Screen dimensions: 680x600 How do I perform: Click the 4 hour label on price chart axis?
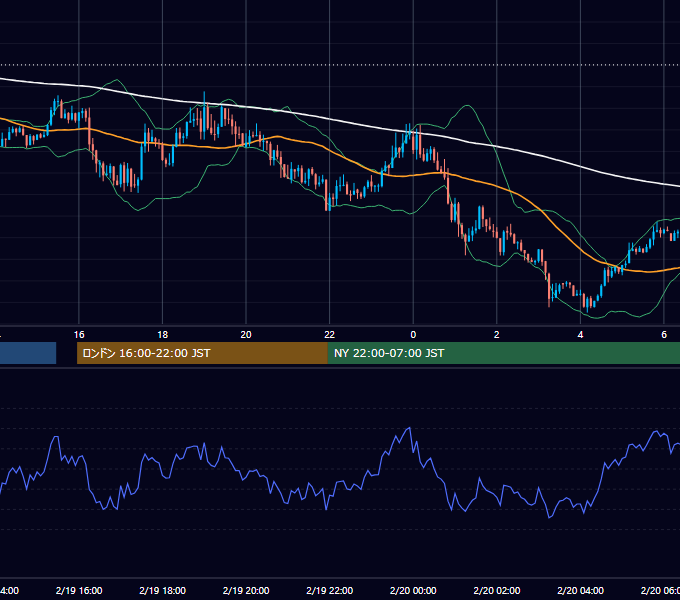click(580, 335)
